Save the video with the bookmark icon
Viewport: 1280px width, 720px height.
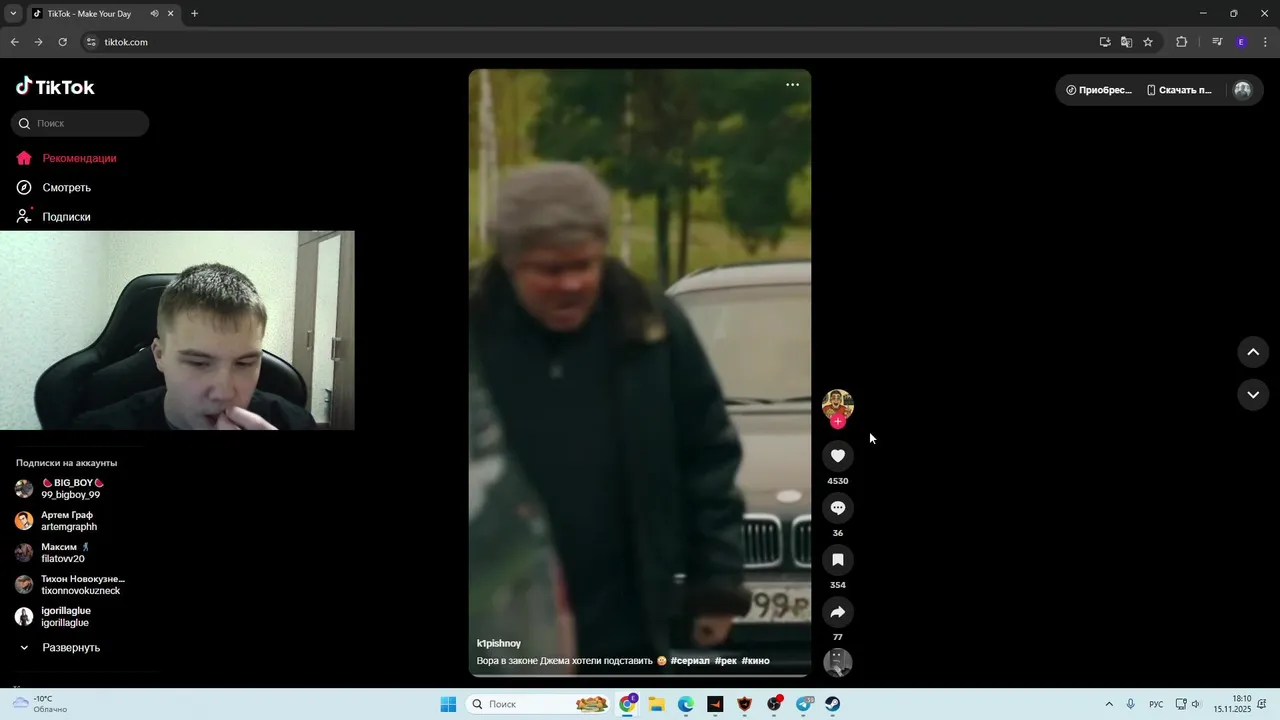(x=838, y=560)
